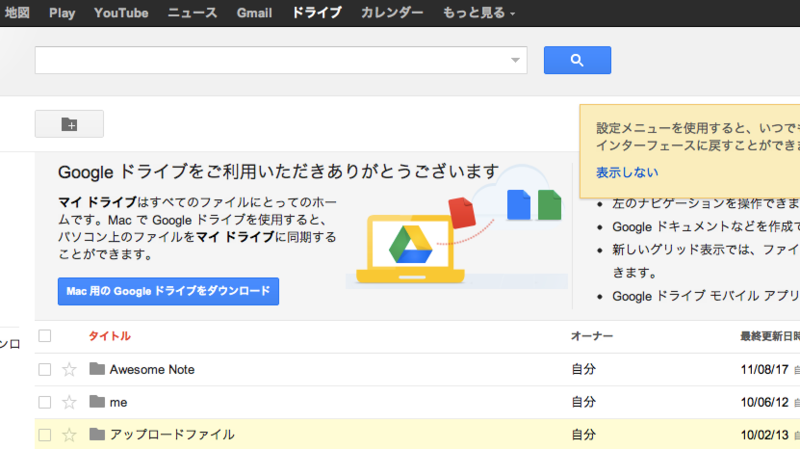Click the blue search magnifier button

(577, 60)
